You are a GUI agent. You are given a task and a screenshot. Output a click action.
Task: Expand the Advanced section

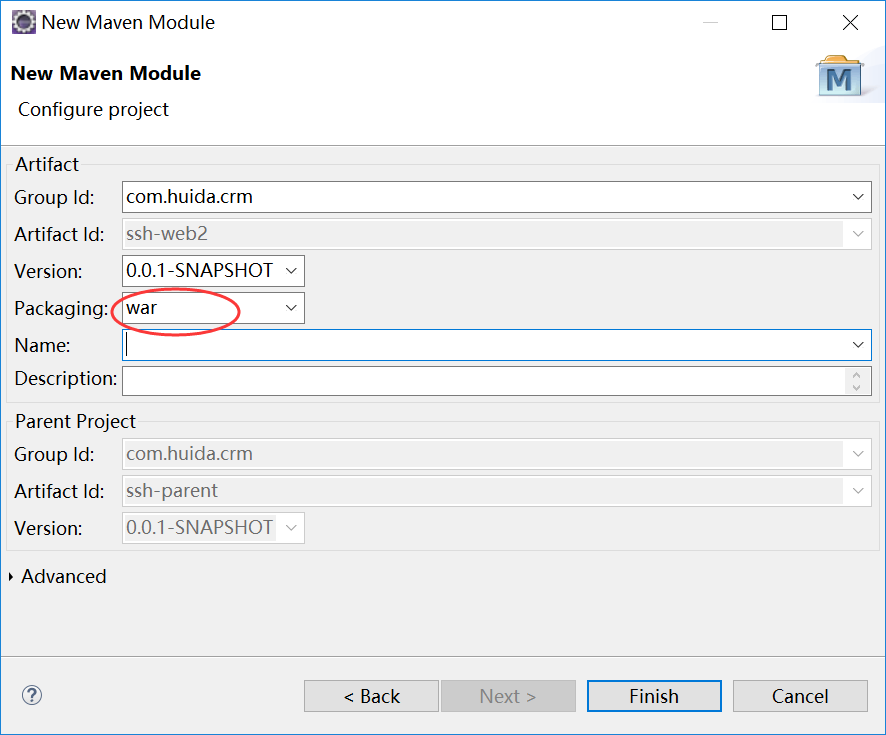coord(12,577)
